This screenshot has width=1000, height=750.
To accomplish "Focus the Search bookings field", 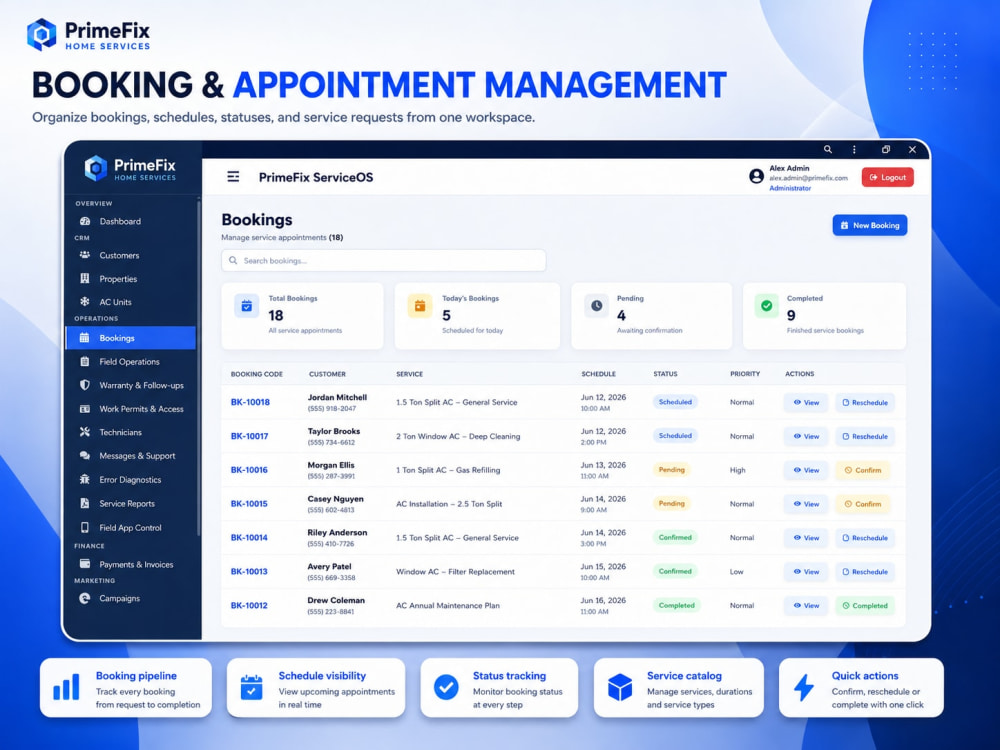I will pyautogui.click(x=384, y=260).
